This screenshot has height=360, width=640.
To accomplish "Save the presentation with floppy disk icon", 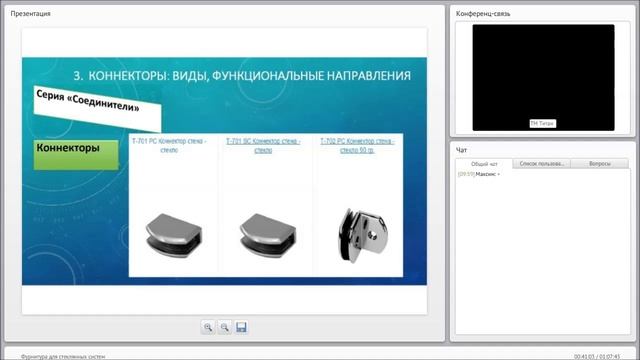I will (x=241, y=327).
